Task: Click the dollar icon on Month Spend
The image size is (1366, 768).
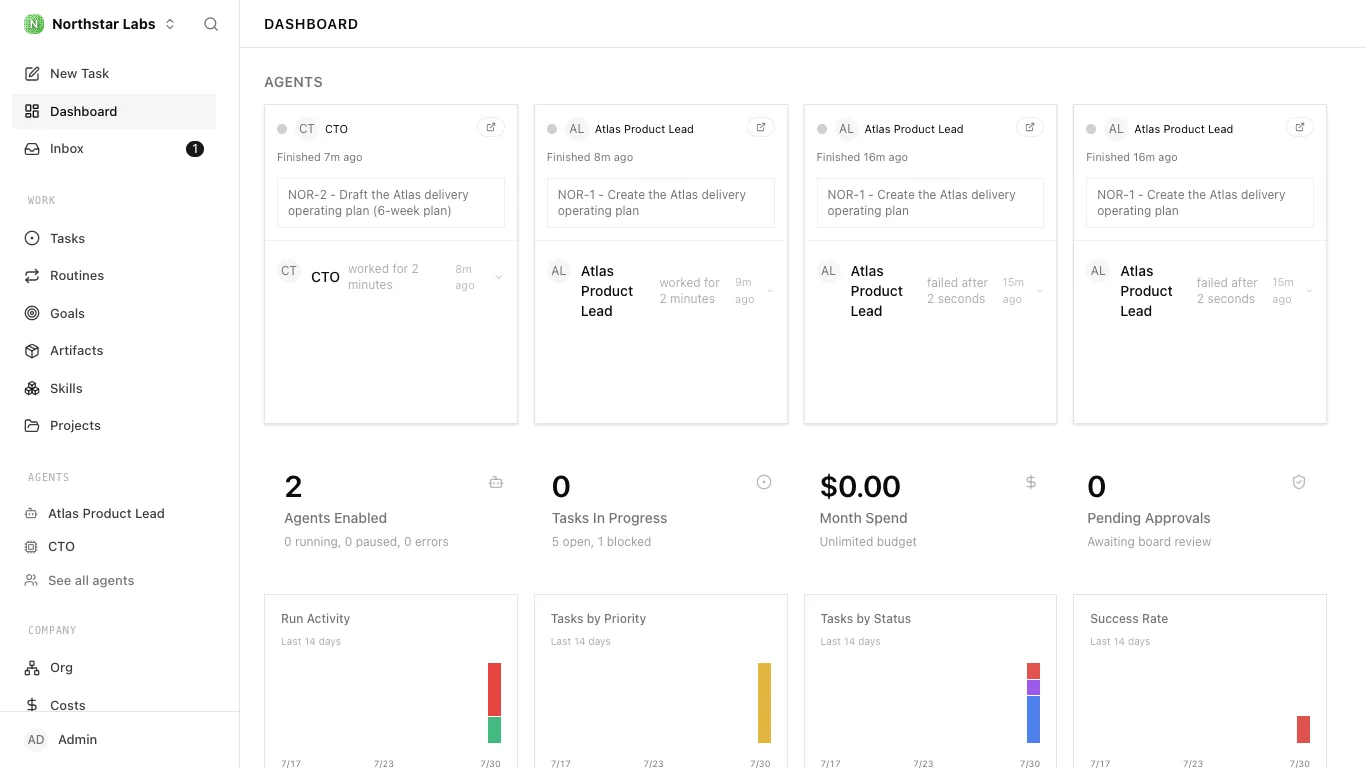Action: coord(1031,482)
